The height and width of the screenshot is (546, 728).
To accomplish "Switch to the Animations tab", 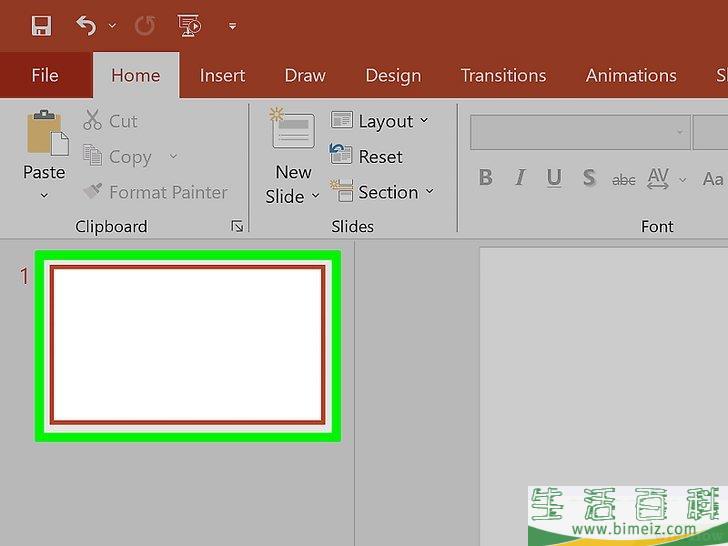I will (631, 75).
